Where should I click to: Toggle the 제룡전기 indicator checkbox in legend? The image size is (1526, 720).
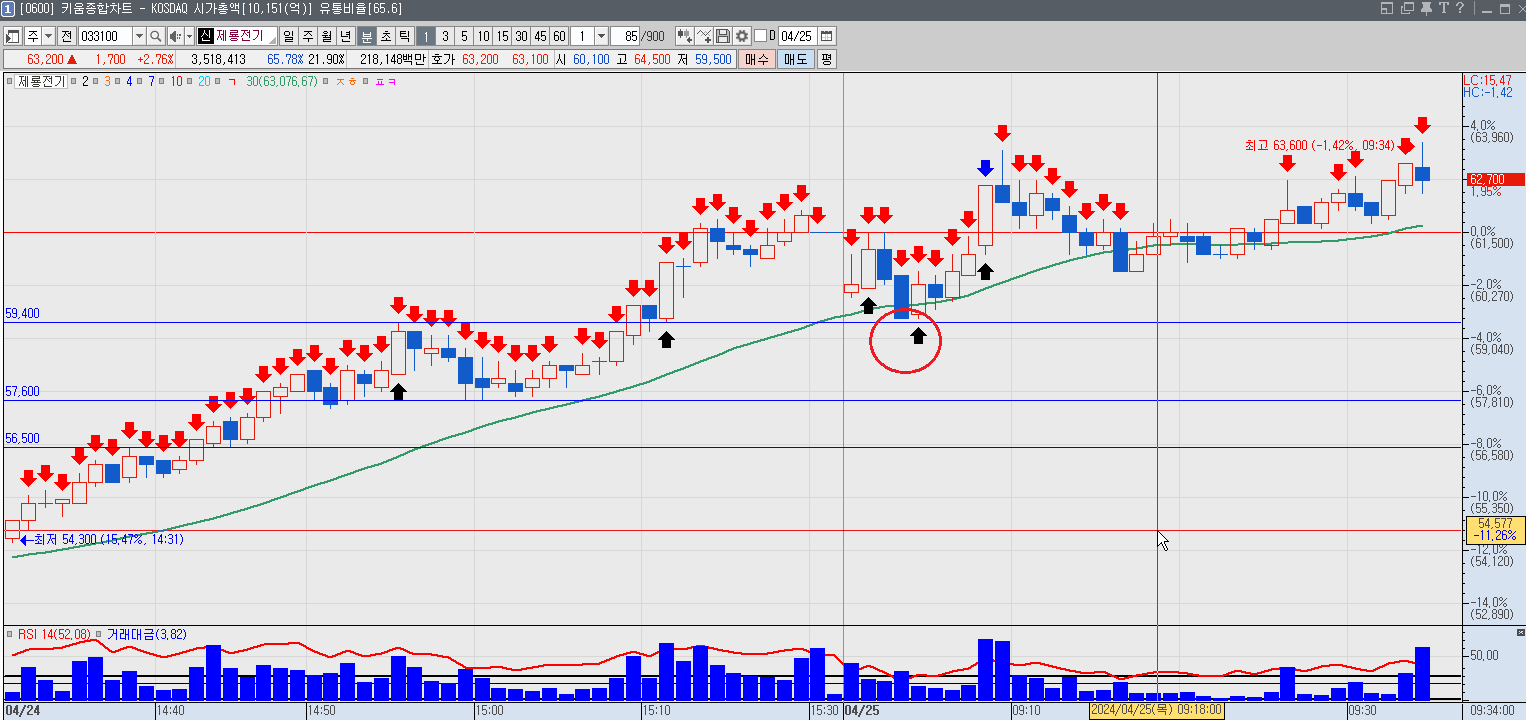[10, 81]
